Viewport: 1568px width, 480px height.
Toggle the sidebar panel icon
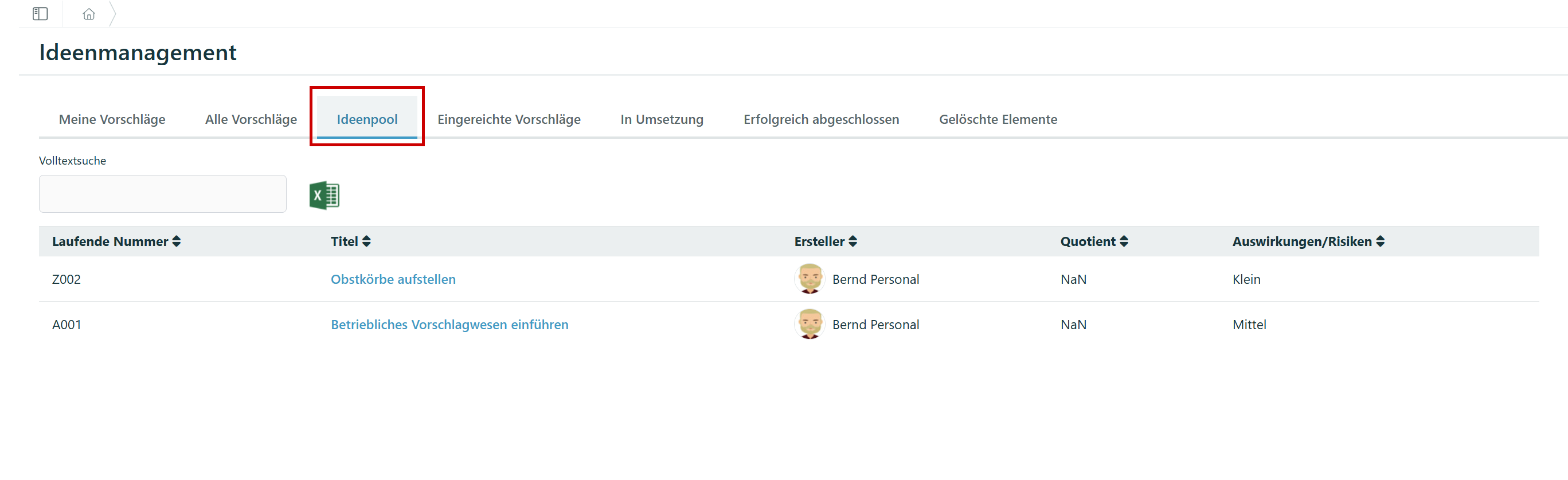tap(40, 13)
